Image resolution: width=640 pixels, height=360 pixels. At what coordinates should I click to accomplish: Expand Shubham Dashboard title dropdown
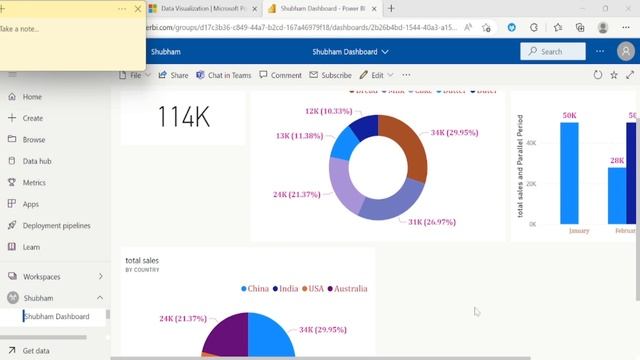coord(385,52)
